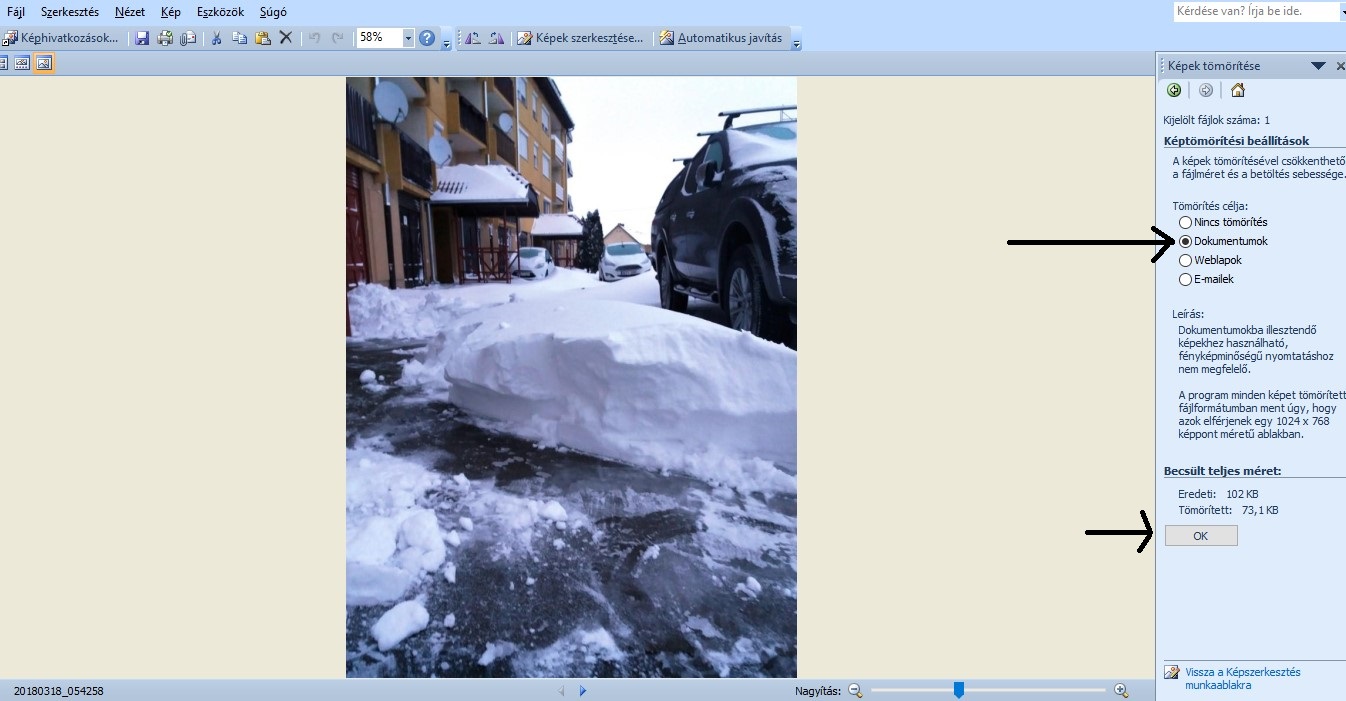The width and height of the screenshot is (1346, 701).
Task: Click the 'Becsült teljes méret:' heading
Action: tap(1222, 470)
